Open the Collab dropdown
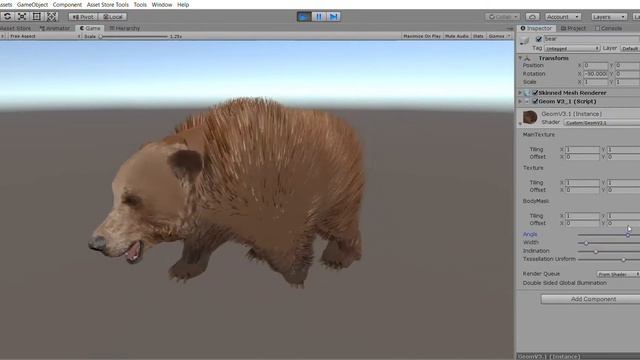 click(x=502, y=17)
